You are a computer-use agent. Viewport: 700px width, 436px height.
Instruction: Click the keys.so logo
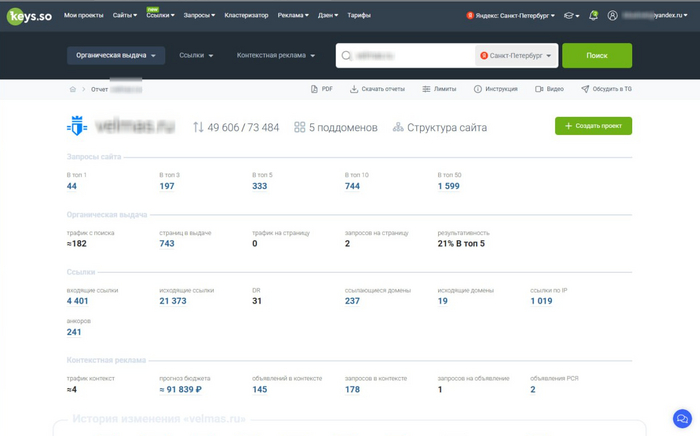[x=30, y=16]
